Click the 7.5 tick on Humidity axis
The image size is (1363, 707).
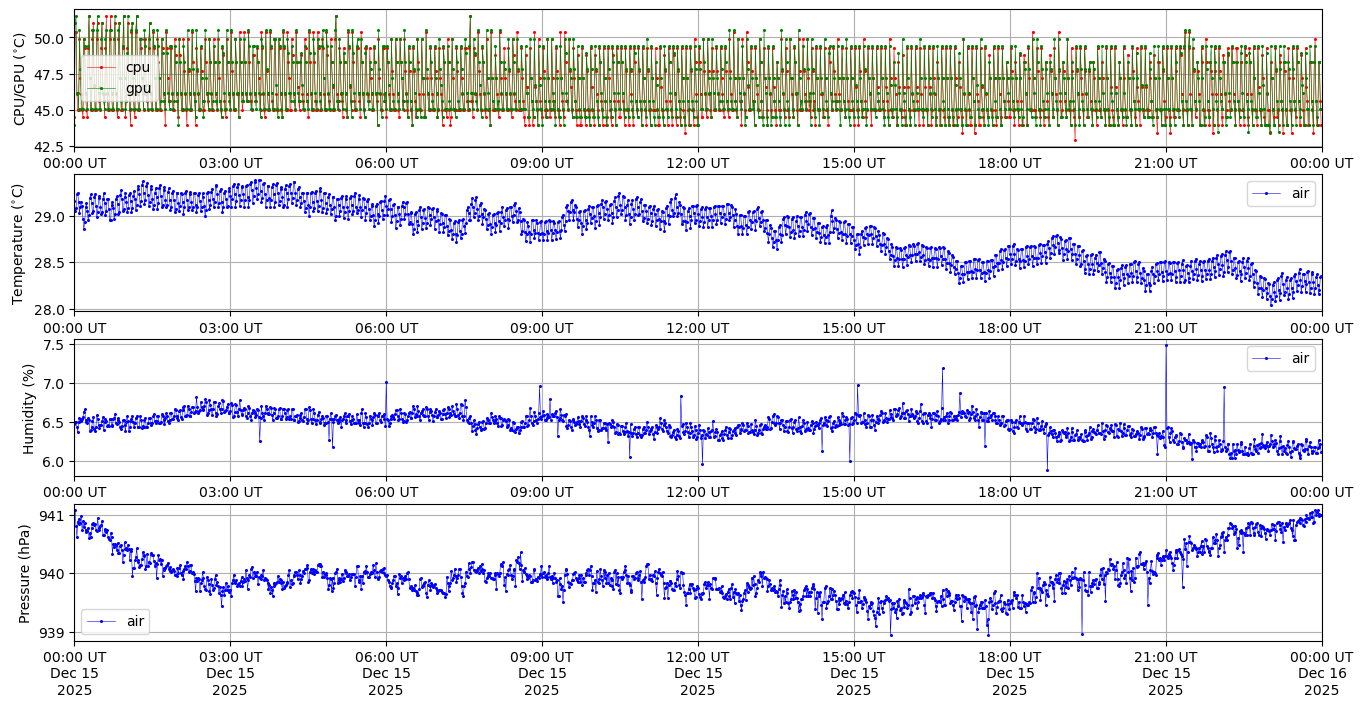click(54, 345)
